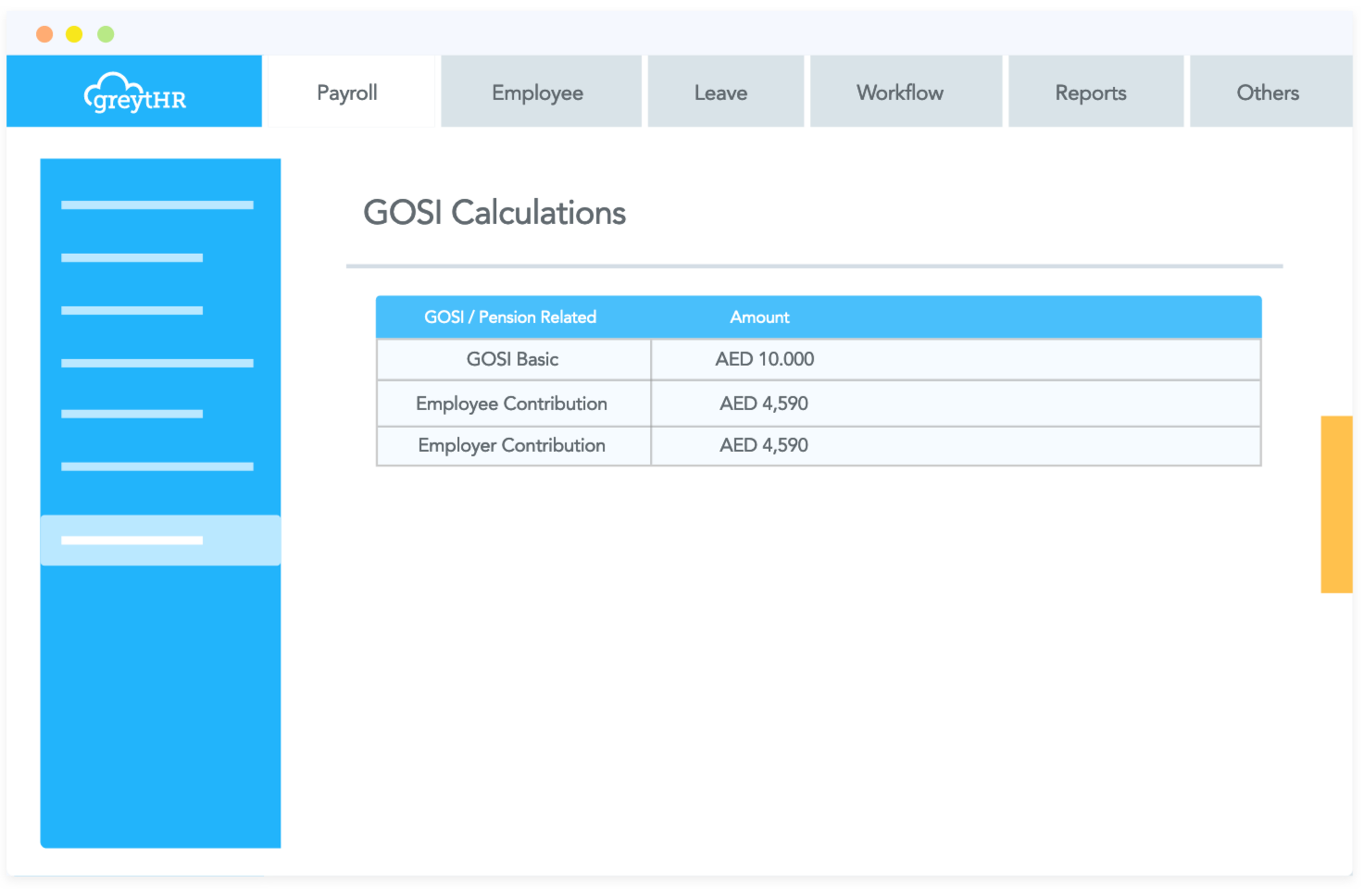The height and width of the screenshot is (896, 1363).
Task: Click the greytHR logo
Action: [x=135, y=93]
